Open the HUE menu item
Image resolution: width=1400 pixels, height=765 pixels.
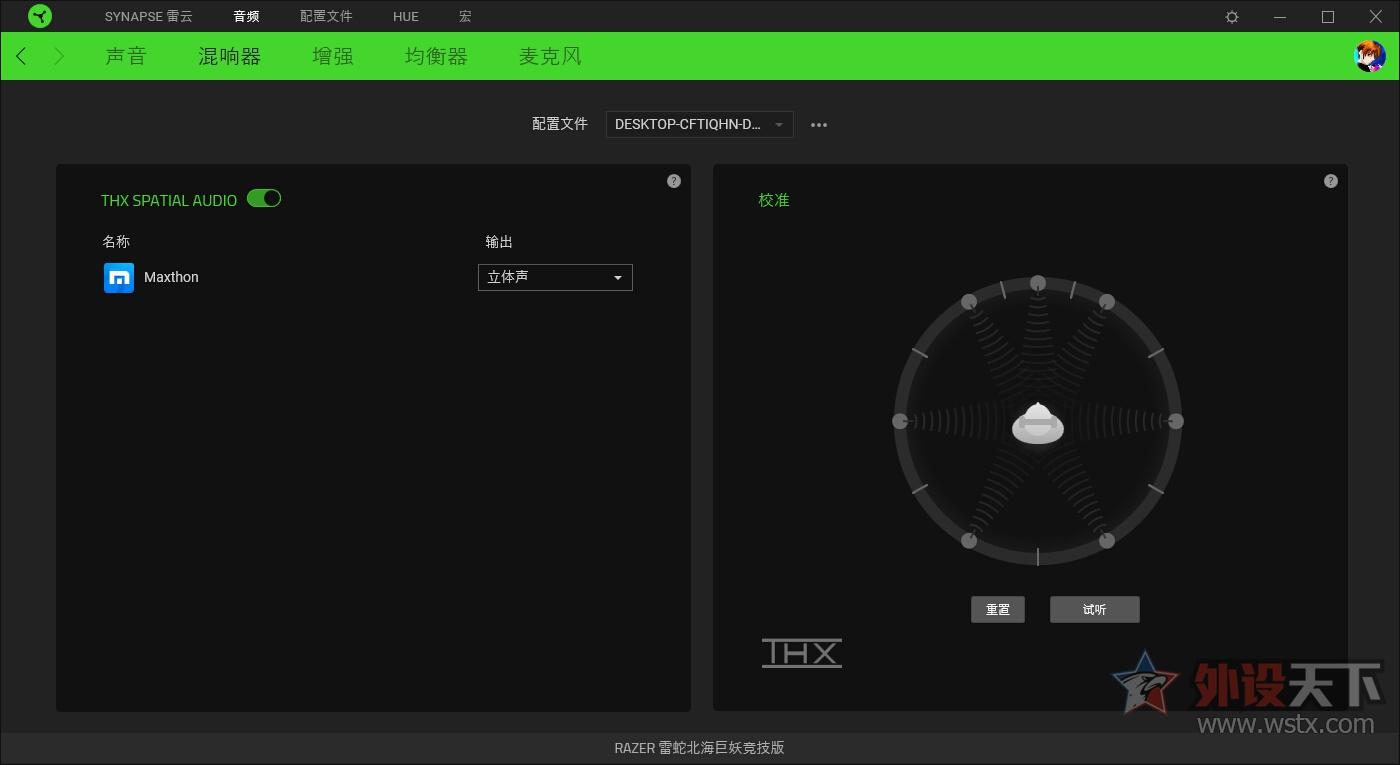[x=406, y=17]
